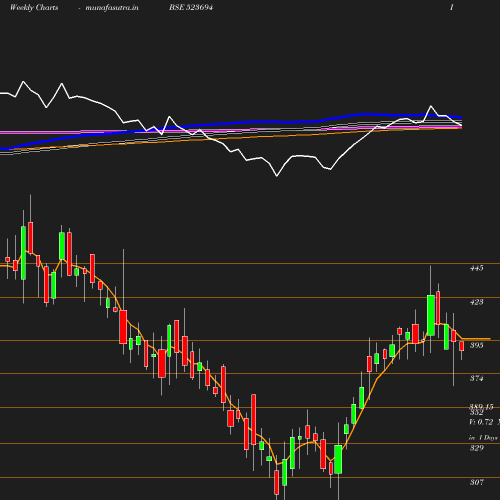Click the 'Weekly Charts' title text
This screenshot has height=500, width=500.
pos(34,8)
